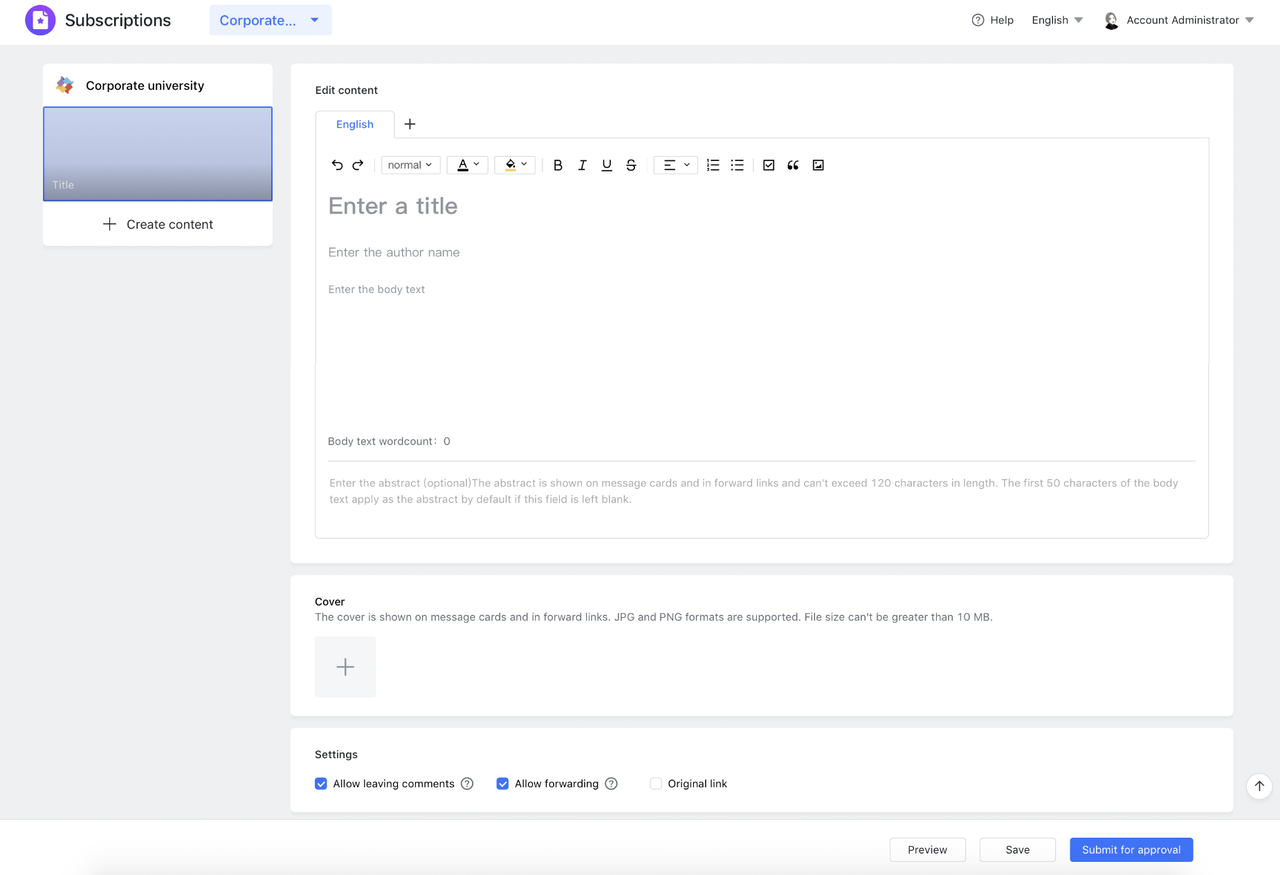Insert a numbered list
Image resolution: width=1280 pixels, height=875 pixels.
(713, 165)
